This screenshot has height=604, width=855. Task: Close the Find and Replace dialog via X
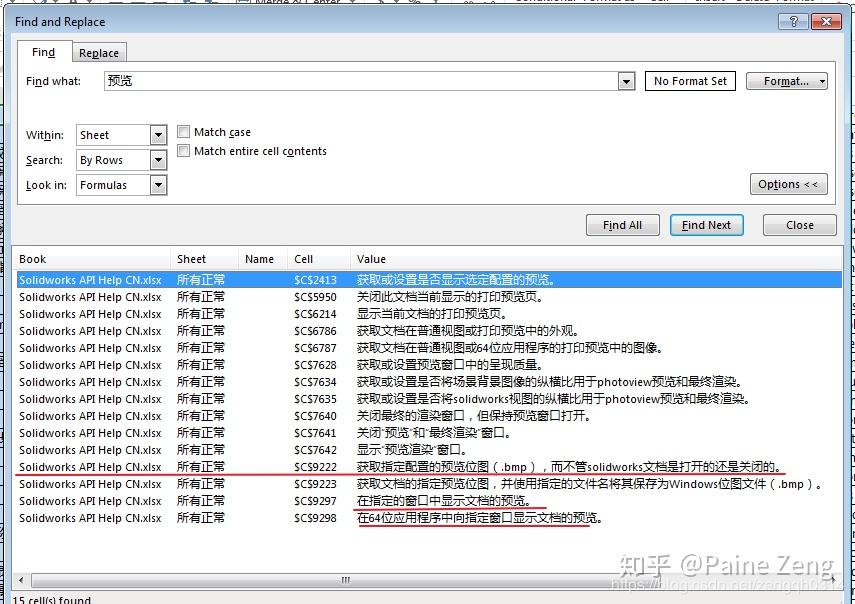826,21
